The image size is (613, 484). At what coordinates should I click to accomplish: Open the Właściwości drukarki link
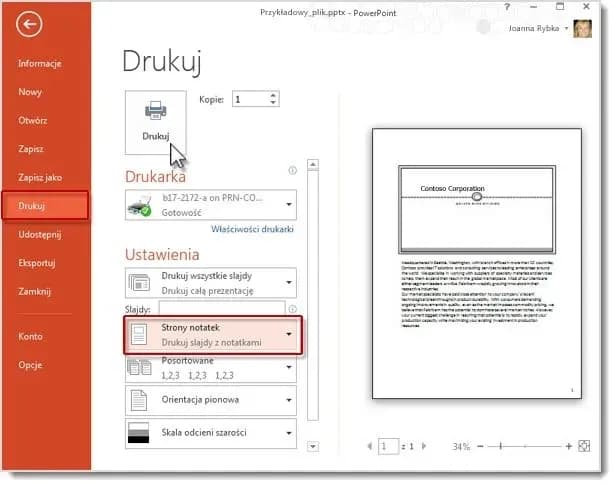[x=252, y=230]
